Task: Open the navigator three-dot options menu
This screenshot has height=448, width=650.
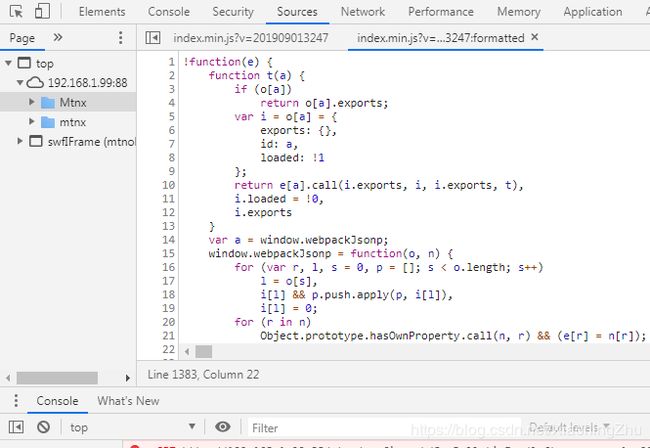Action: 121,38
